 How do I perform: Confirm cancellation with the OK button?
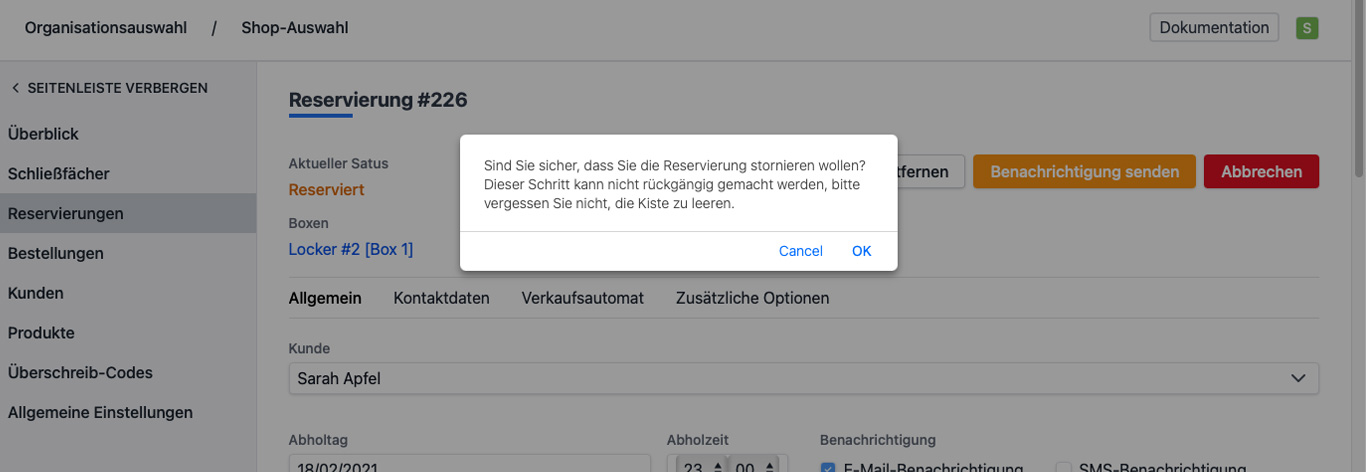pos(861,251)
